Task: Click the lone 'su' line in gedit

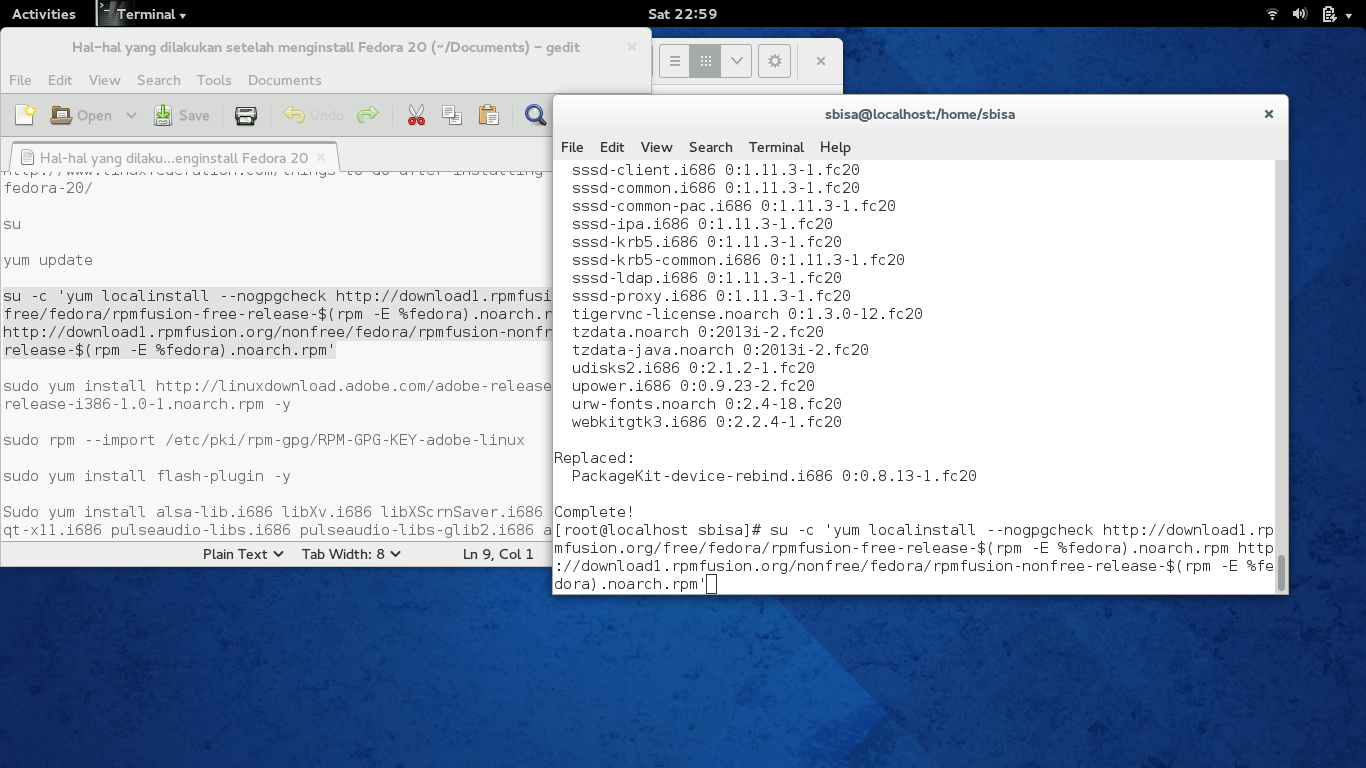Action: 12,224
